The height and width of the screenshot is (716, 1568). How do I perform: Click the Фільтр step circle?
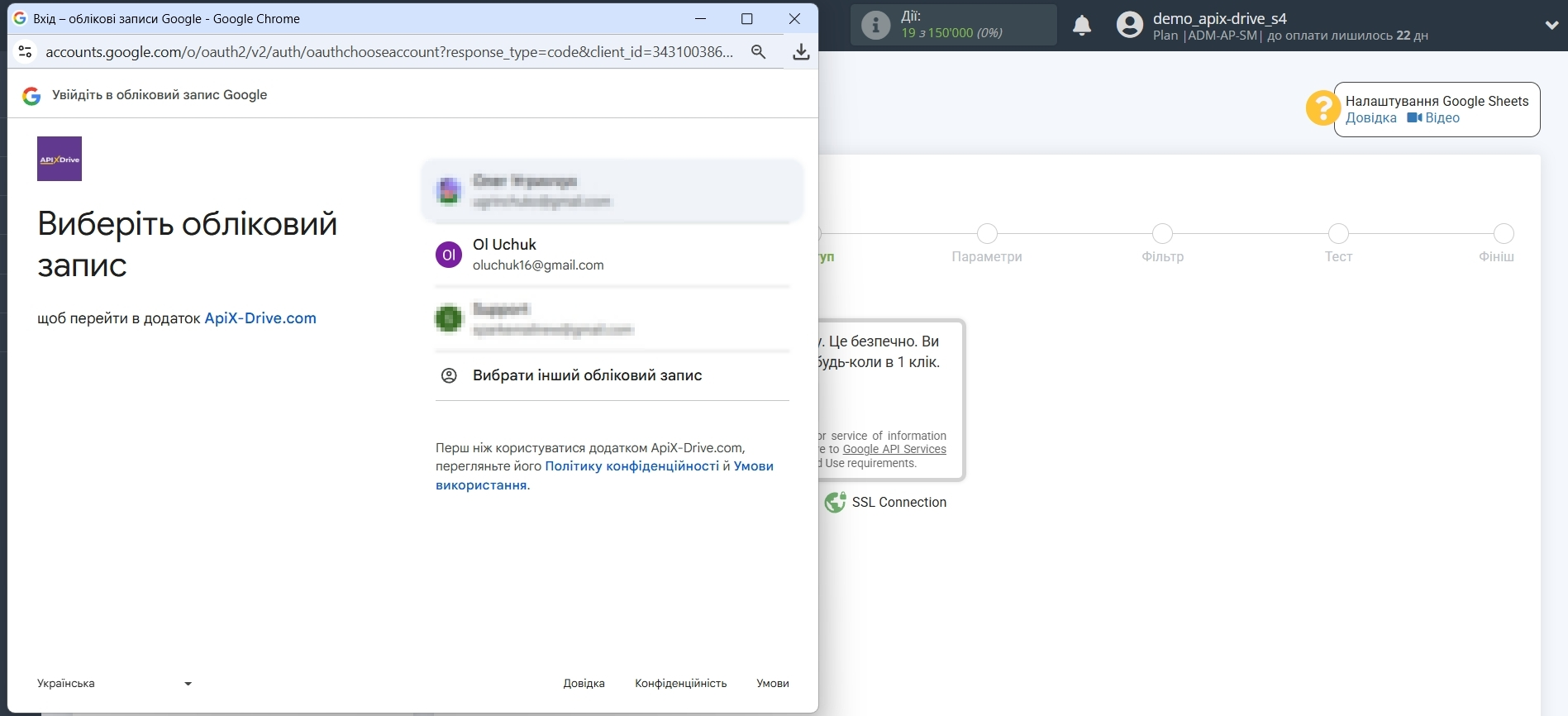point(1163,233)
